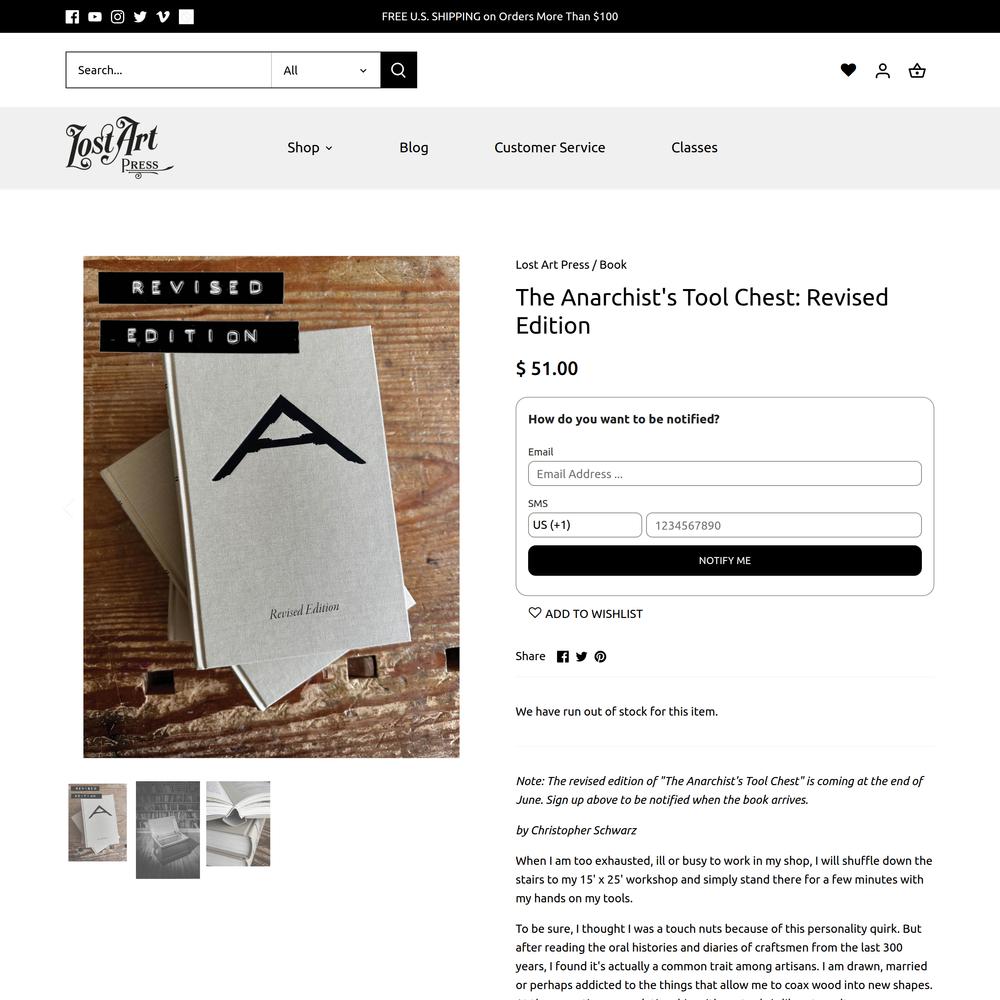Open the Facebook page icon in top bar
The width and height of the screenshot is (1000, 1000).
[x=72, y=17]
